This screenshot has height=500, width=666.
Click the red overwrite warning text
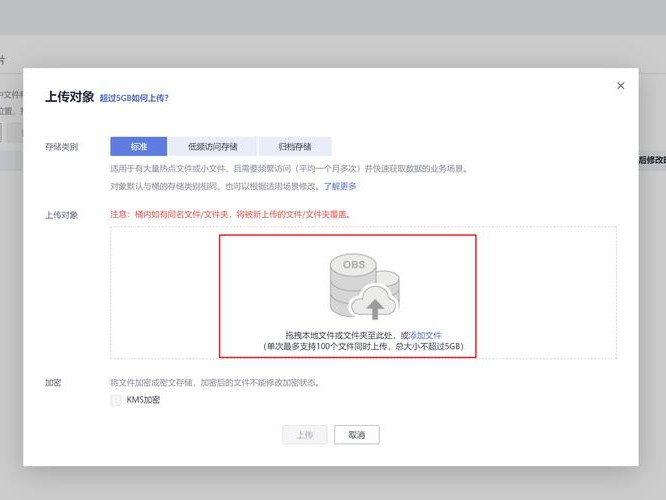(231, 215)
